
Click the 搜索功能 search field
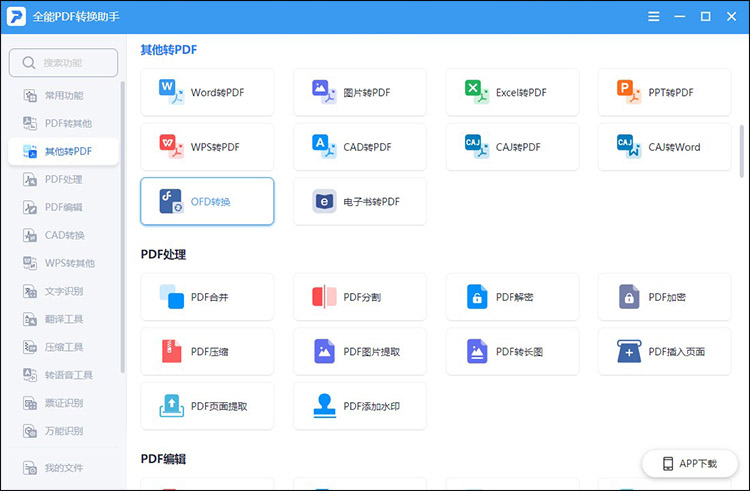pyautogui.click(x=63, y=63)
